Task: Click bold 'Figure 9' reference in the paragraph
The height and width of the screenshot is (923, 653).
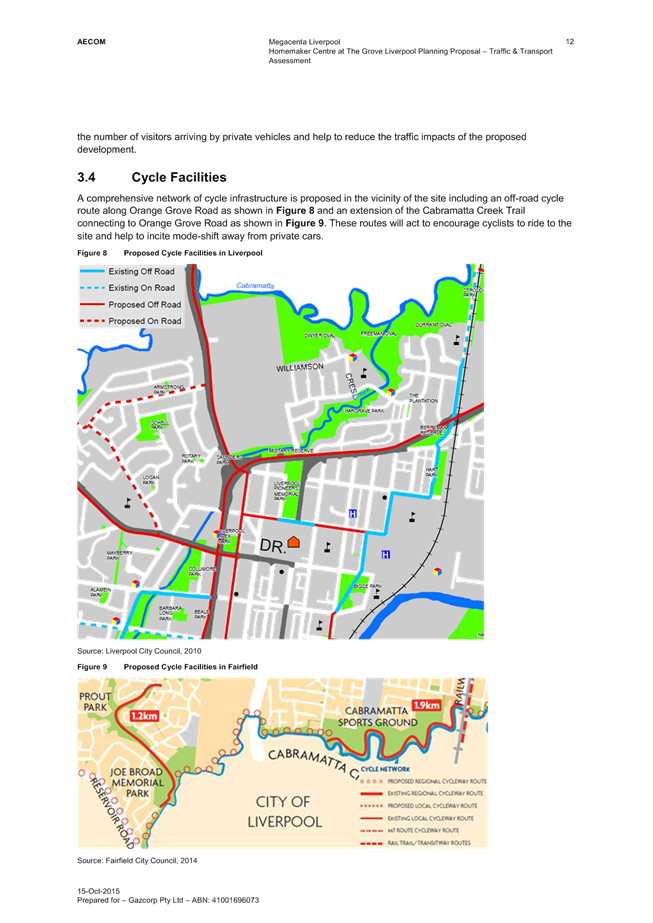Action: [304, 223]
